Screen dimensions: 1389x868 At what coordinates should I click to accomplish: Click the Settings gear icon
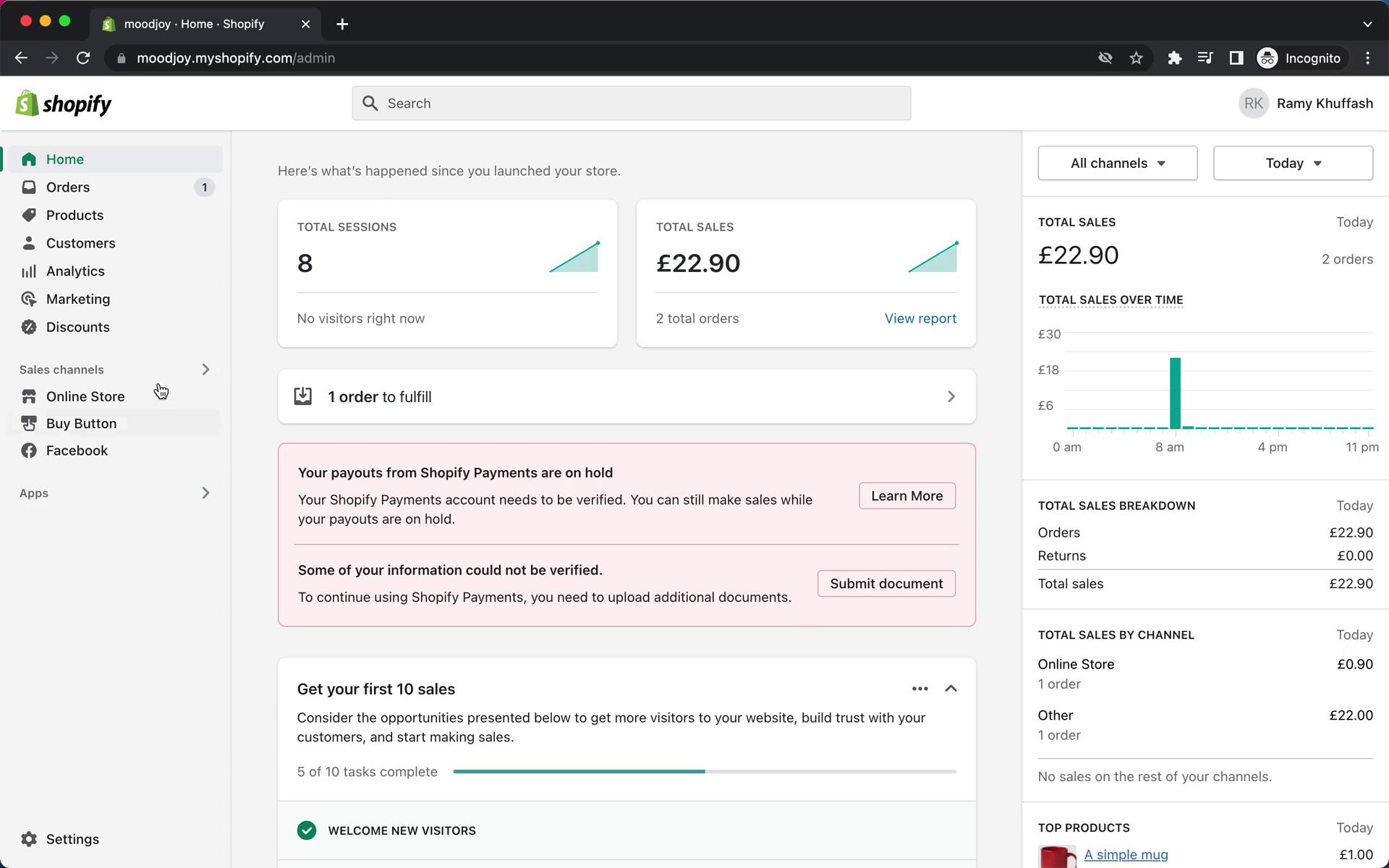click(28, 838)
